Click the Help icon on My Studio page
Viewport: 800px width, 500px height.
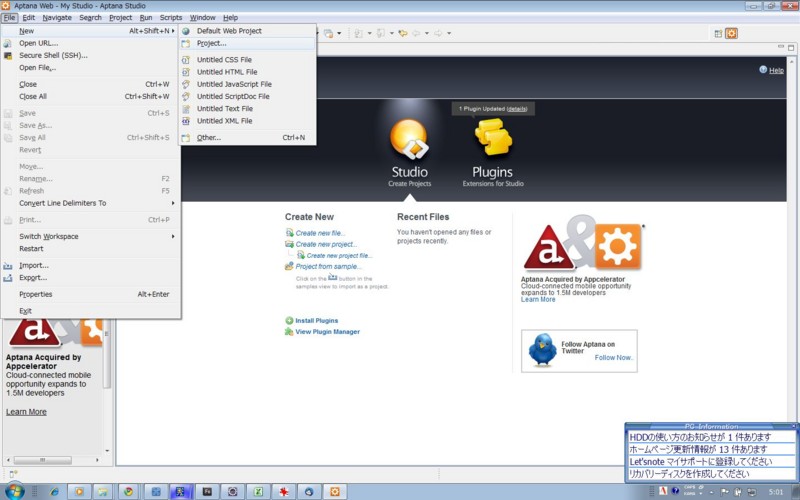coord(763,70)
